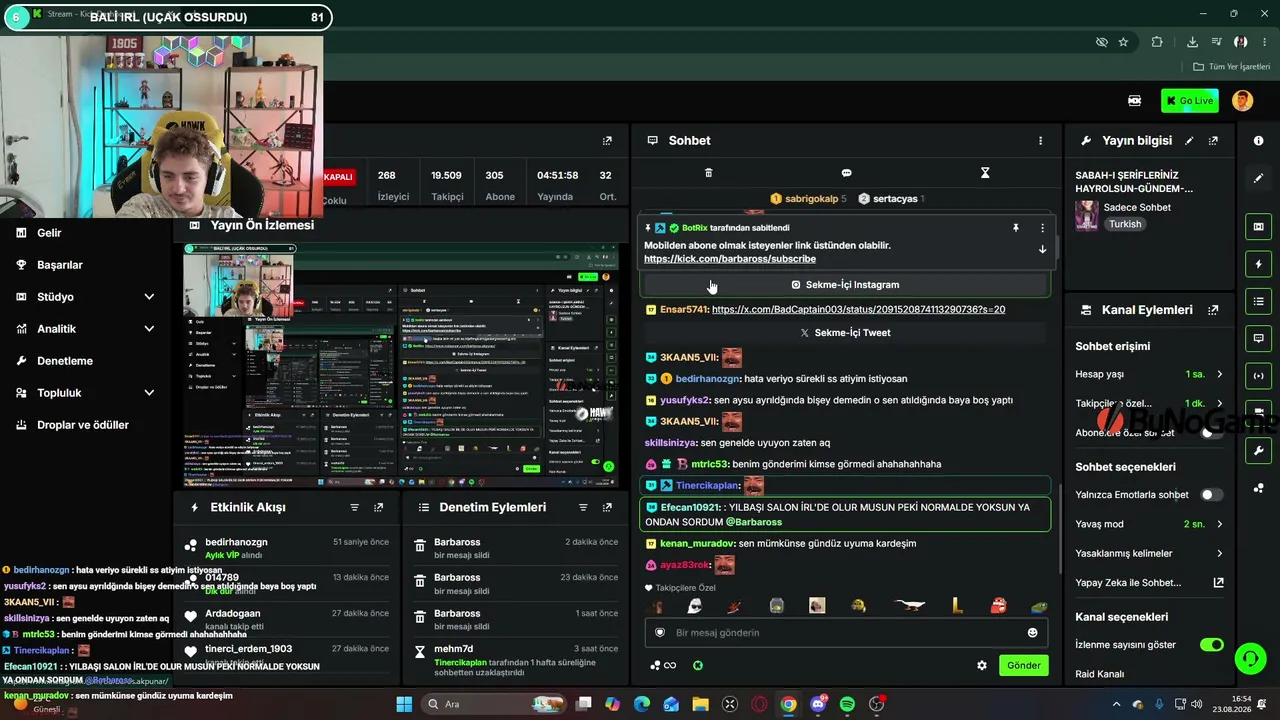Click the info icon in right sidebar

[x=1258, y=141]
